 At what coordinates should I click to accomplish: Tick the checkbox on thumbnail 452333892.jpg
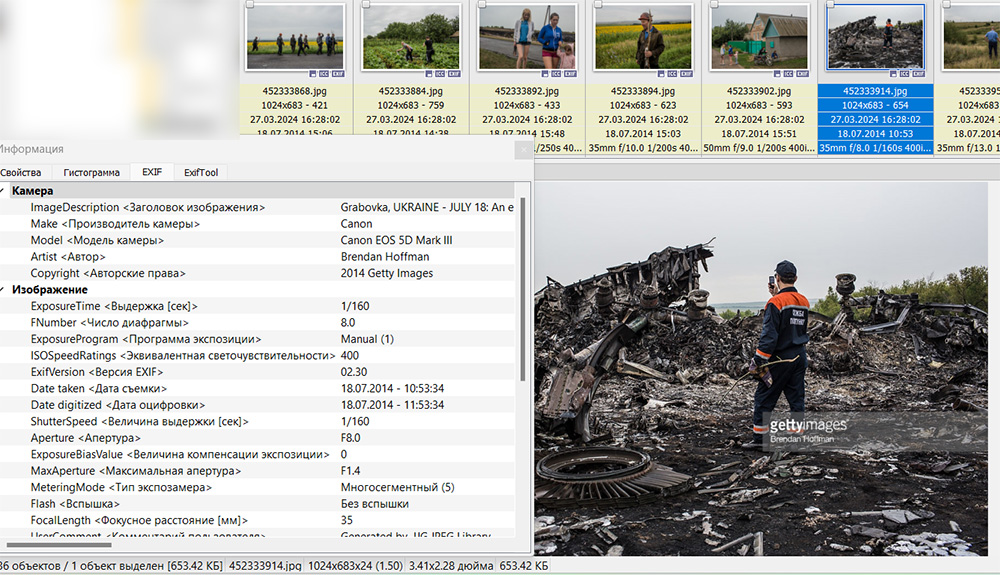(x=482, y=4)
